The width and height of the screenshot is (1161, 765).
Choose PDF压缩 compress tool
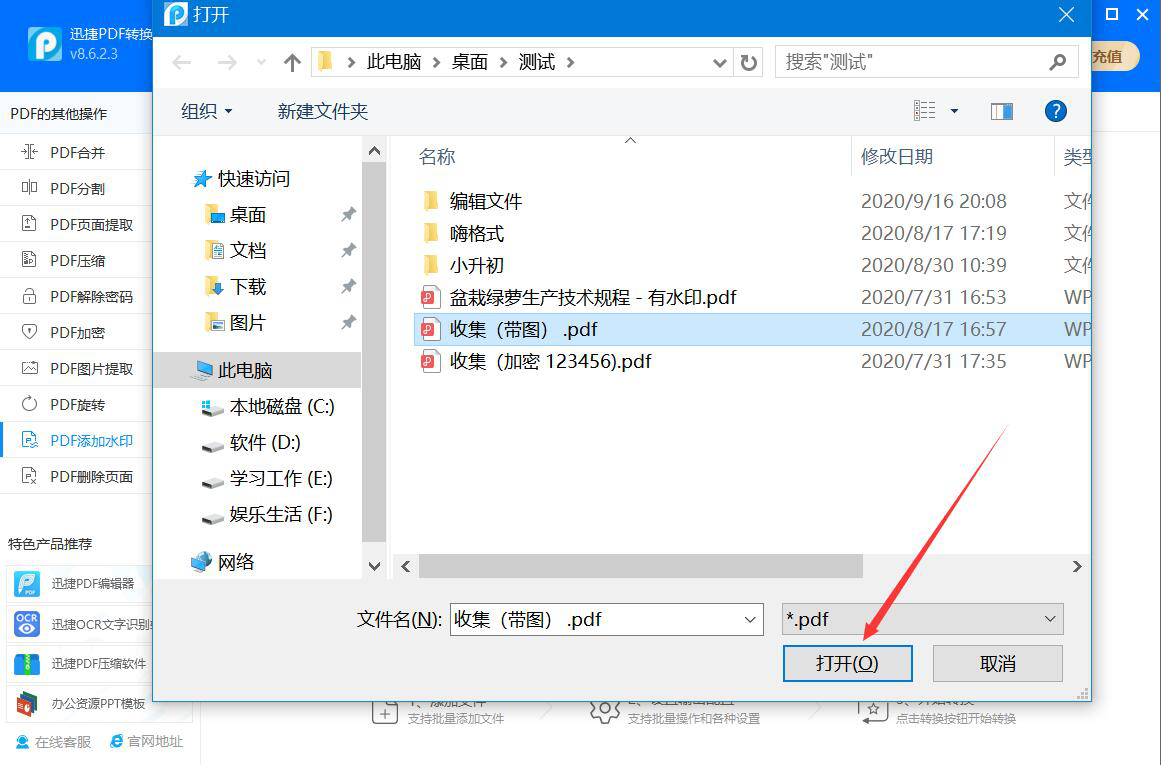76,260
